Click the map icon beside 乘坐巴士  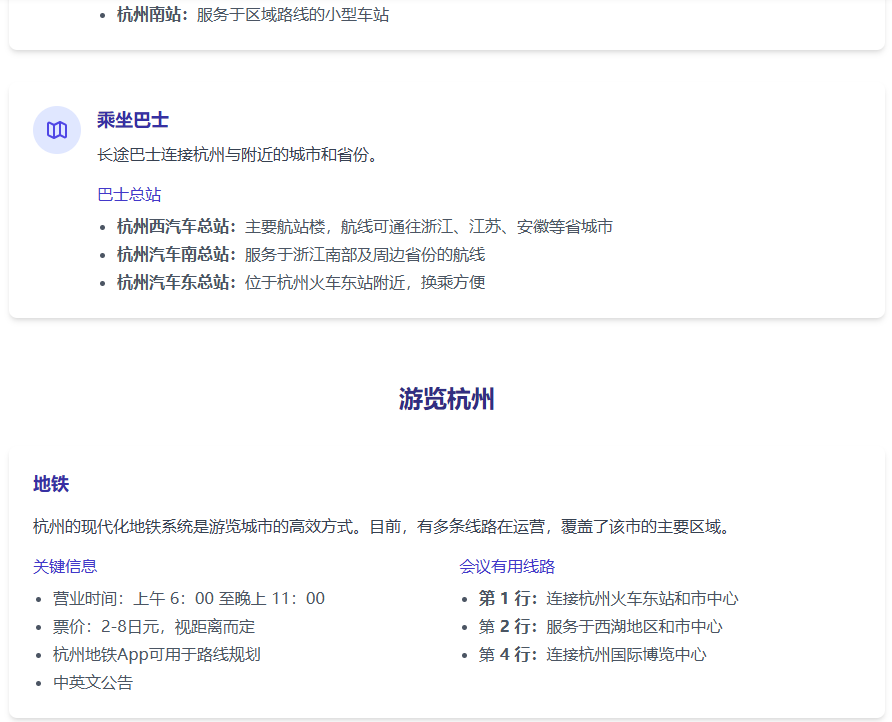click(57, 130)
